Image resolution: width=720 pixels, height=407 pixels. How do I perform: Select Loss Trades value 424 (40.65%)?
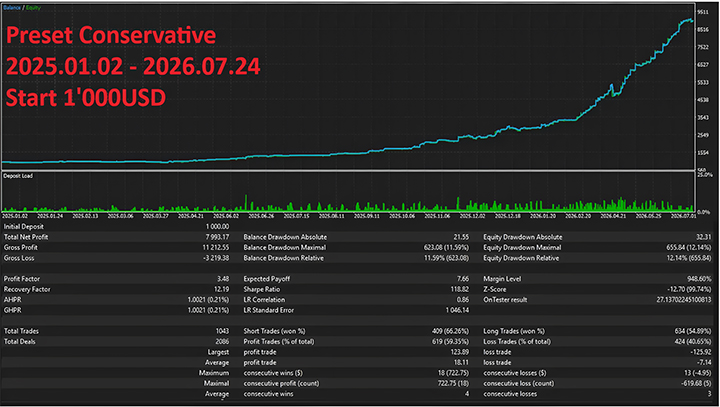[693, 341]
